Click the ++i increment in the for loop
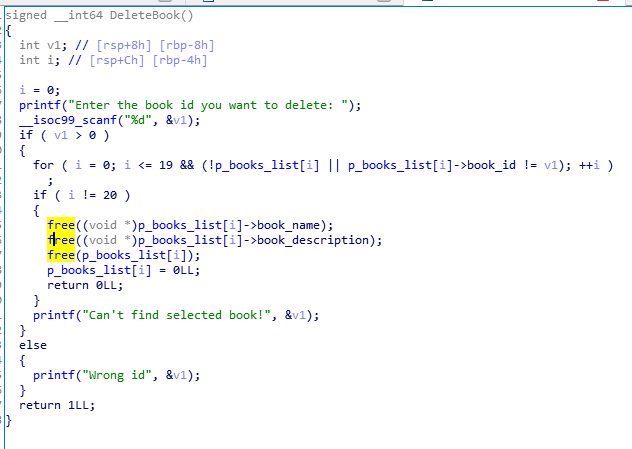The image size is (632, 449). [x=589, y=165]
